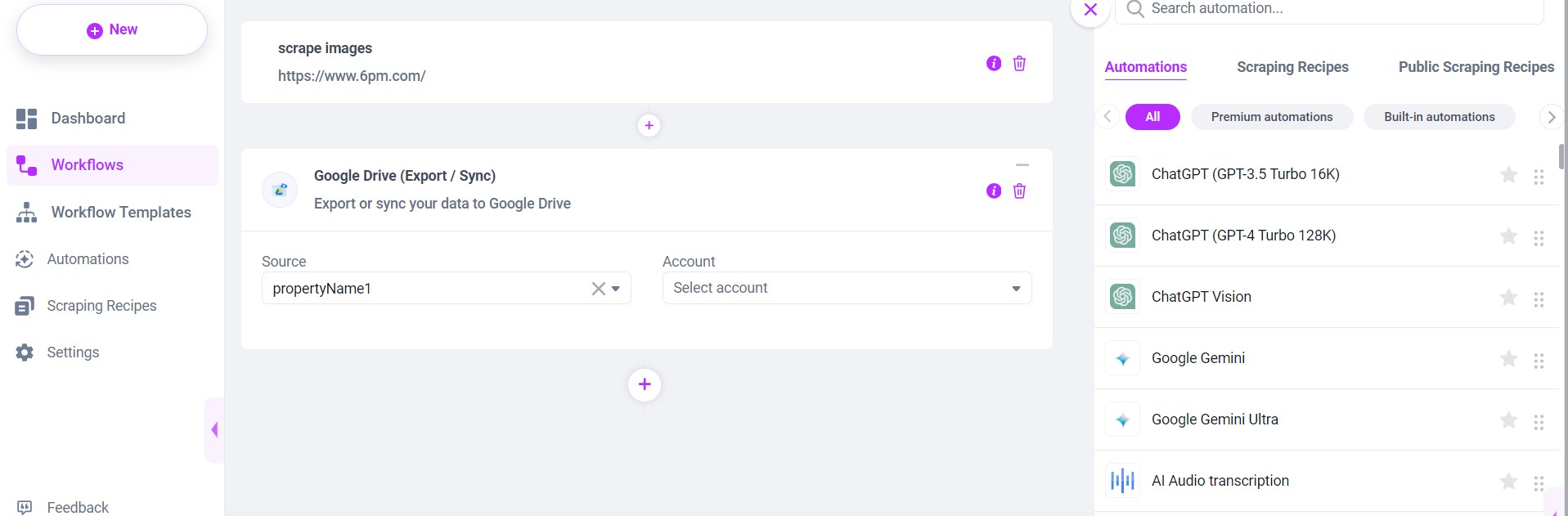
Task: Filter by Premium automations
Action: (1271, 117)
